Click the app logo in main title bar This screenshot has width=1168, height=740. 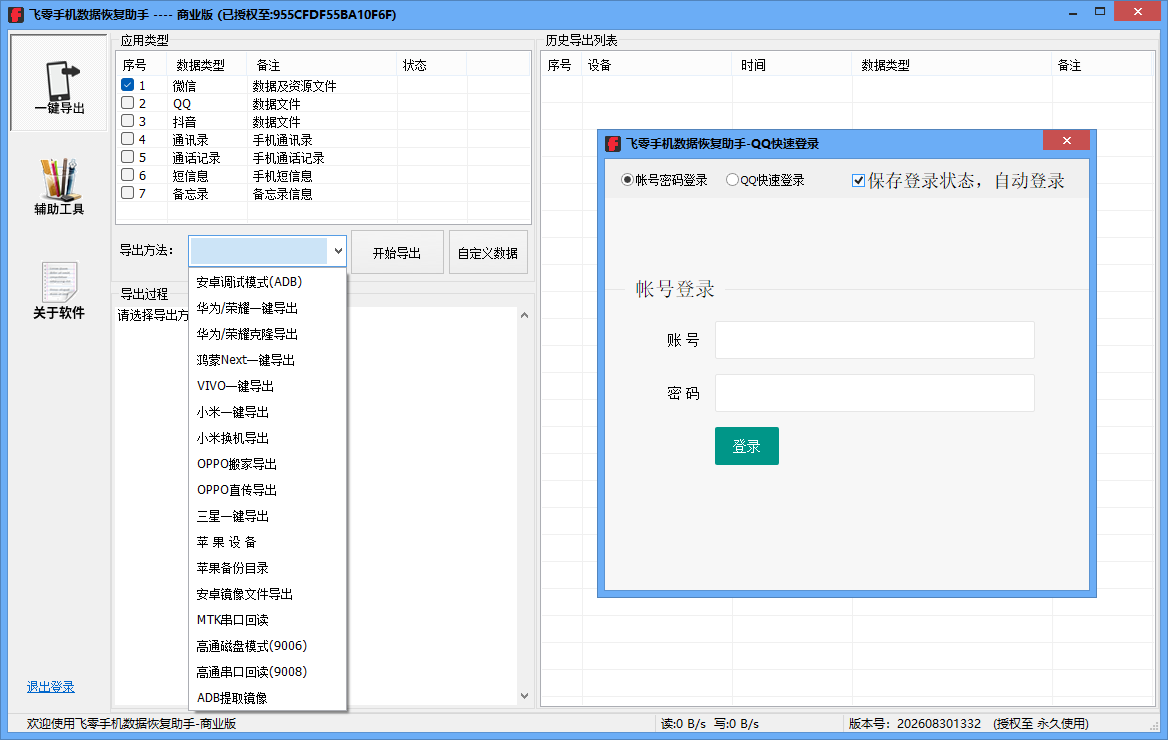click(16, 14)
